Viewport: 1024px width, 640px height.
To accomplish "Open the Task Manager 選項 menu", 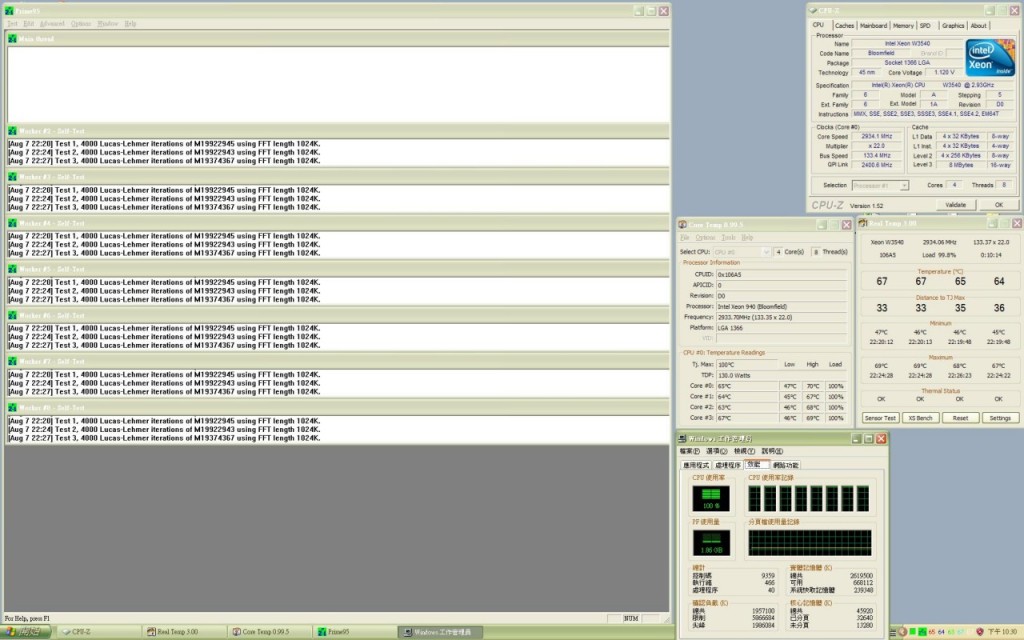I will (x=717, y=451).
